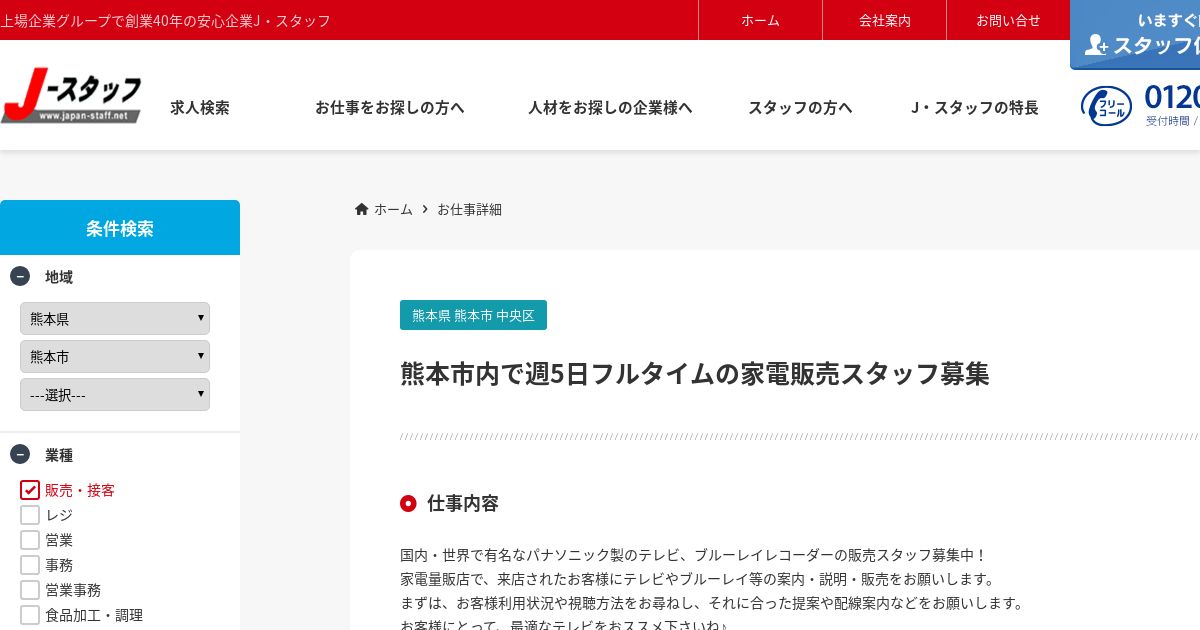Open the 熊本県 prefecture dropdown
Viewport: 1200px width, 630px height.
tap(115, 319)
